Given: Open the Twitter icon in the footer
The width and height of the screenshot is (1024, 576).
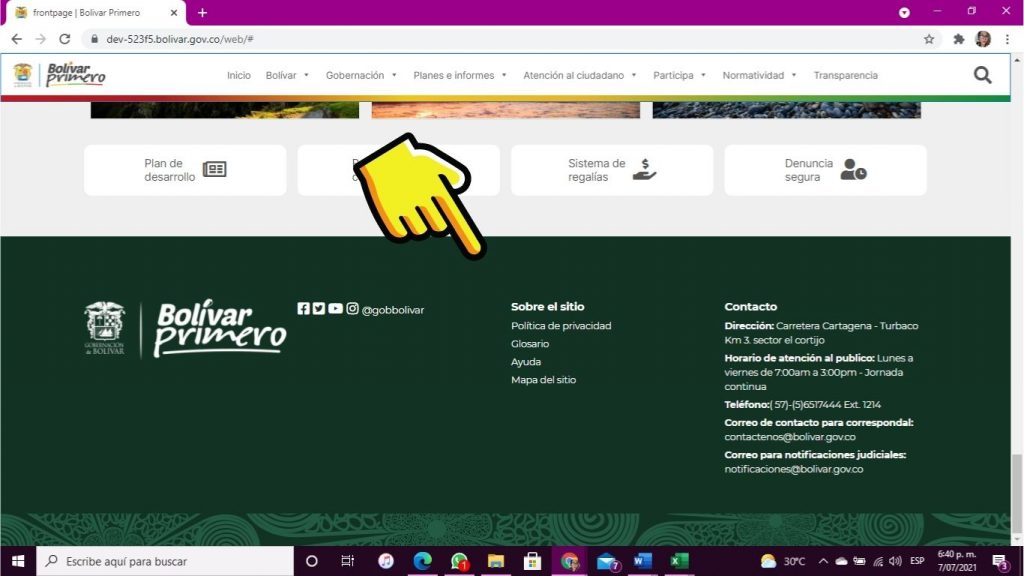Looking at the screenshot, I should click(x=319, y=308).
